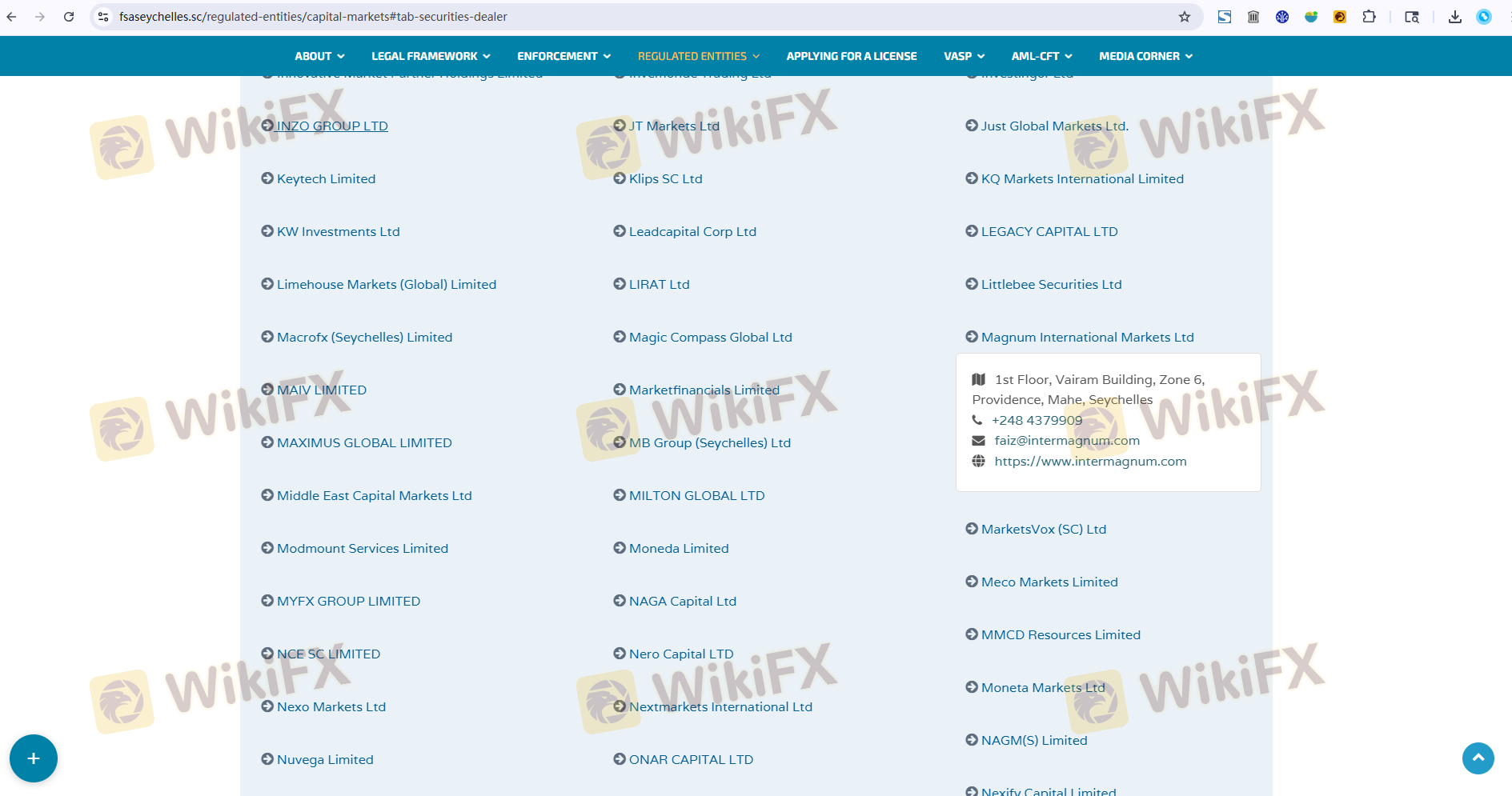Image resolution: width=1512 pixels, height=796 pixels.
Task: Expand the MEDIA CORNER menu
Action: 1145,56
